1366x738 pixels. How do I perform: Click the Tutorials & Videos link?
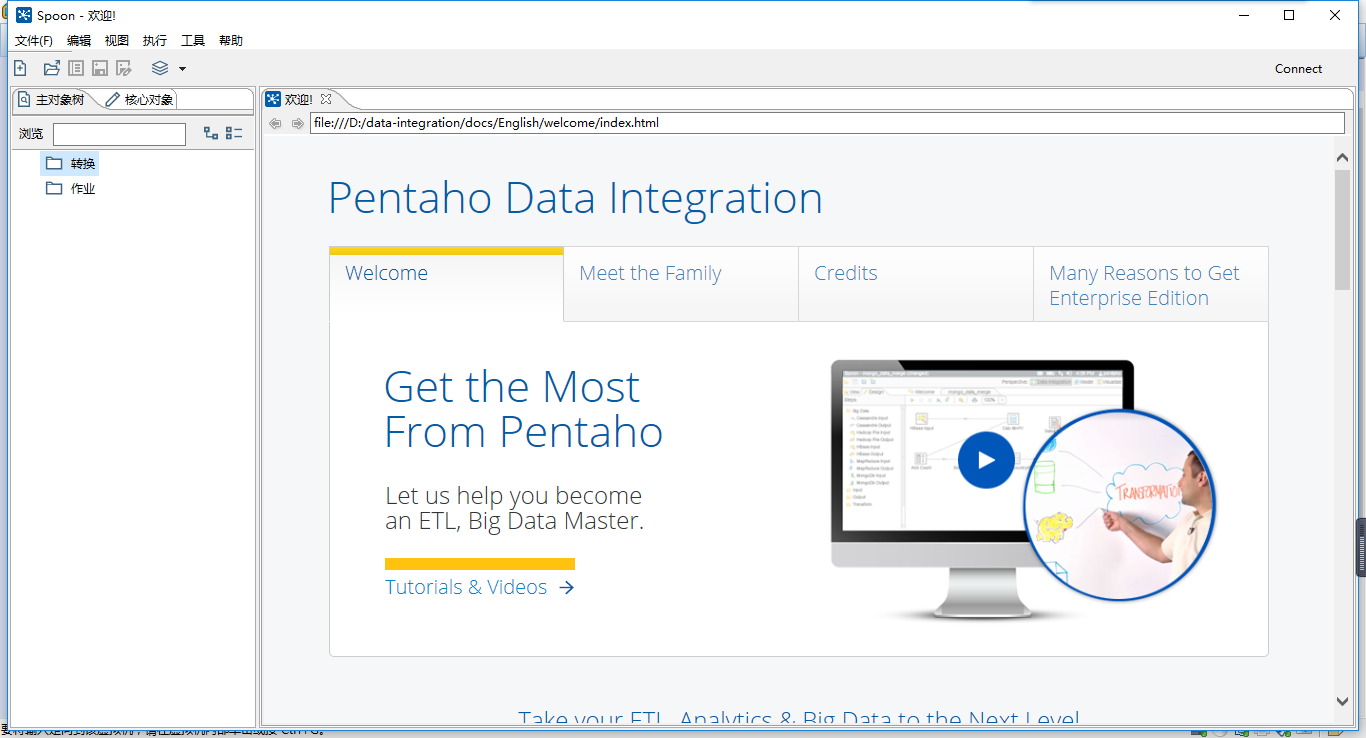[x=466, y=587]
